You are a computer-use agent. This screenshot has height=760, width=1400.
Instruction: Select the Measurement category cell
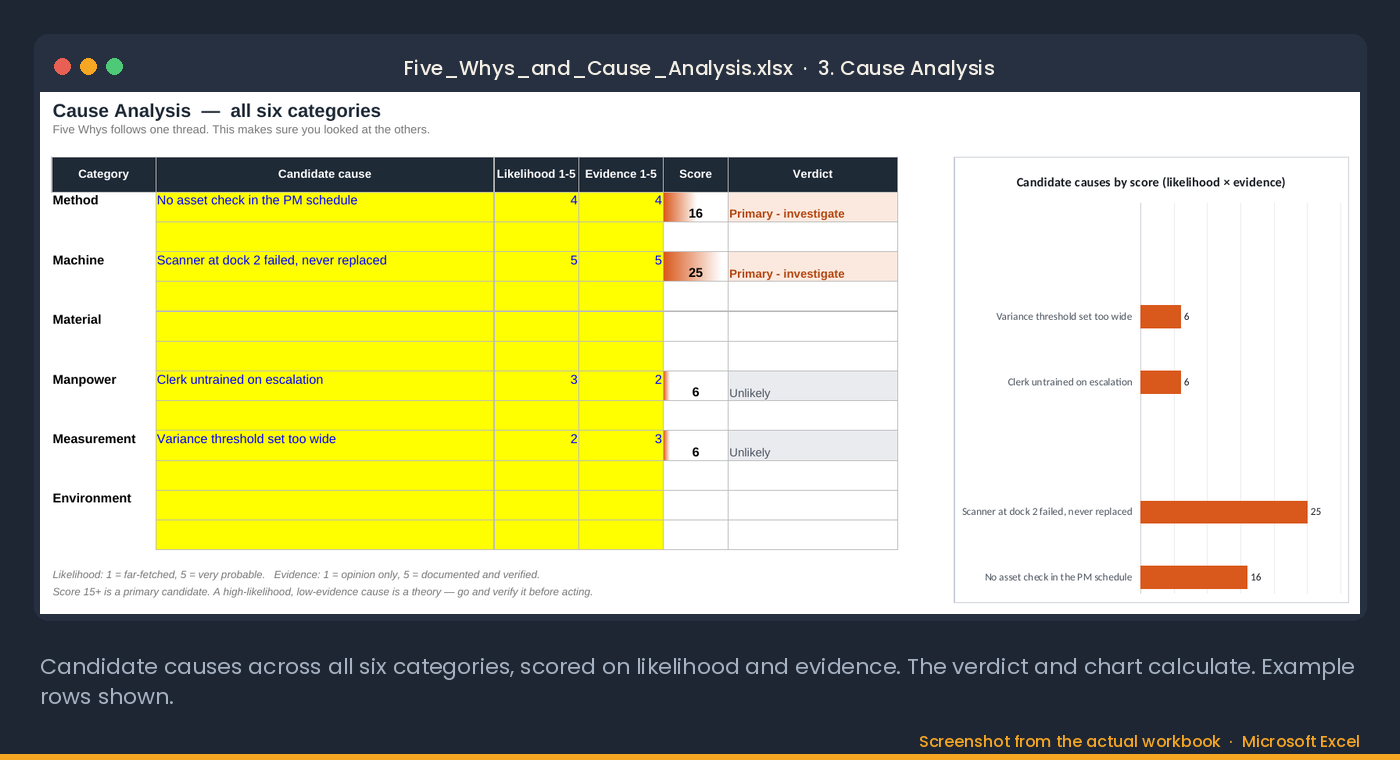pos(104,445)
